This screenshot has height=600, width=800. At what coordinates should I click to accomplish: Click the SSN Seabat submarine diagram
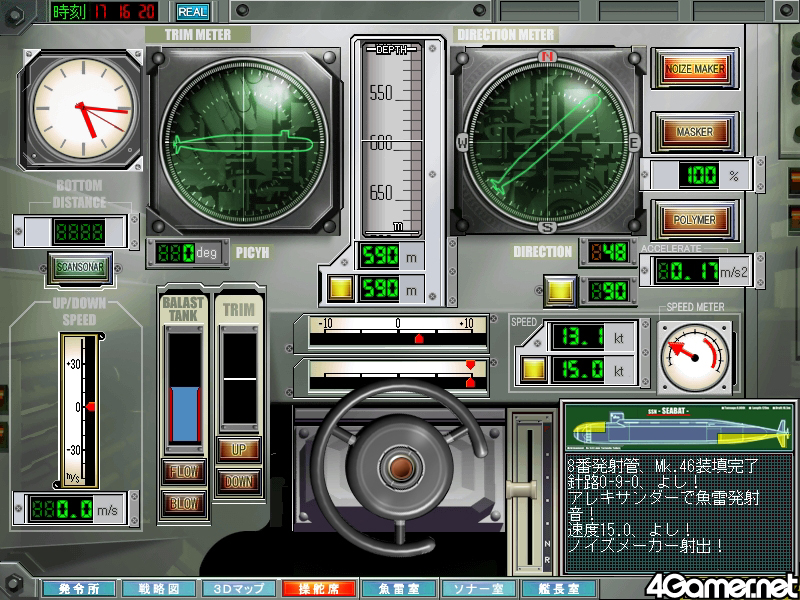(678, 429)
